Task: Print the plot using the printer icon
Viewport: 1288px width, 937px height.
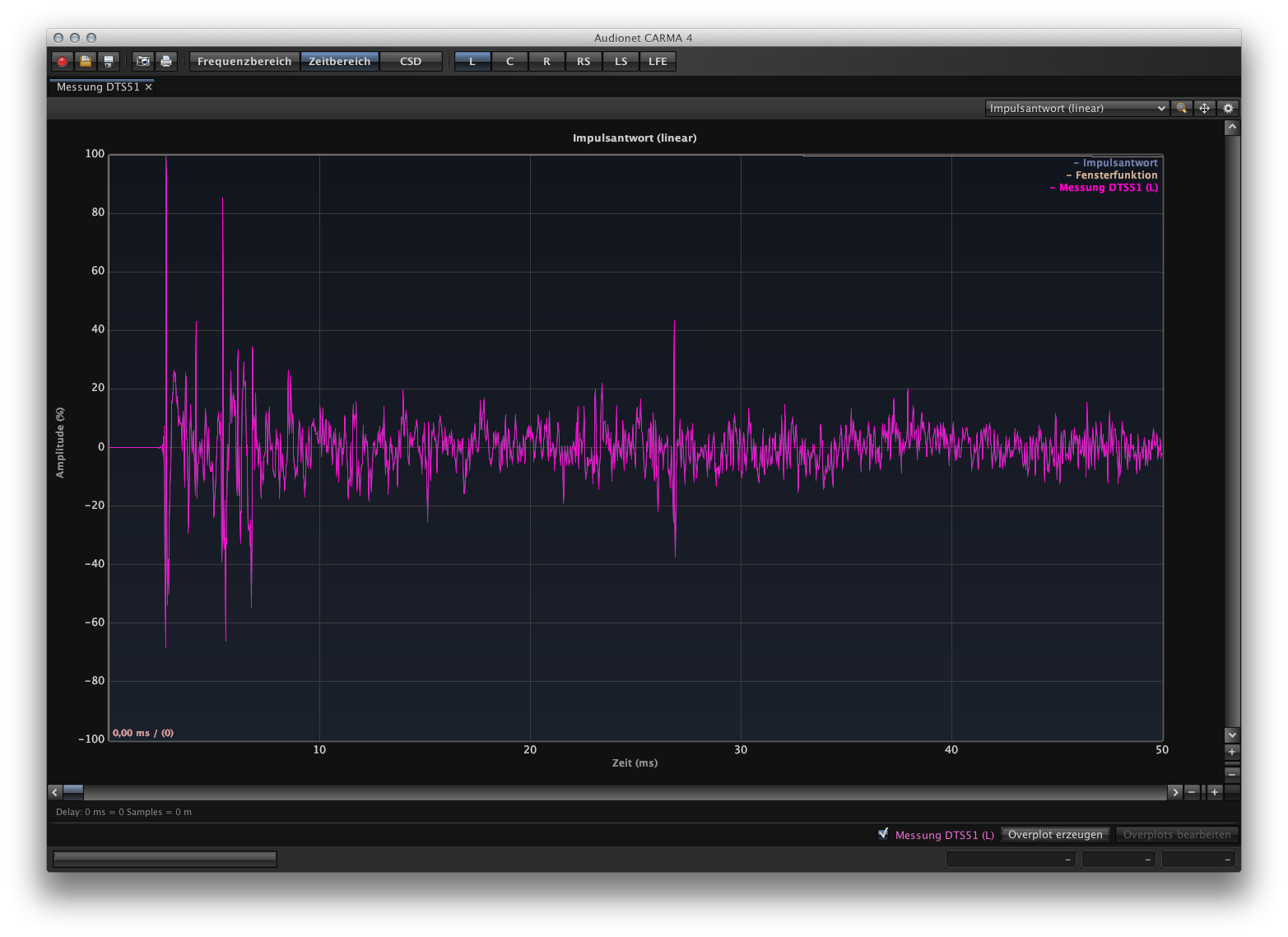Action: pos(166,62)
